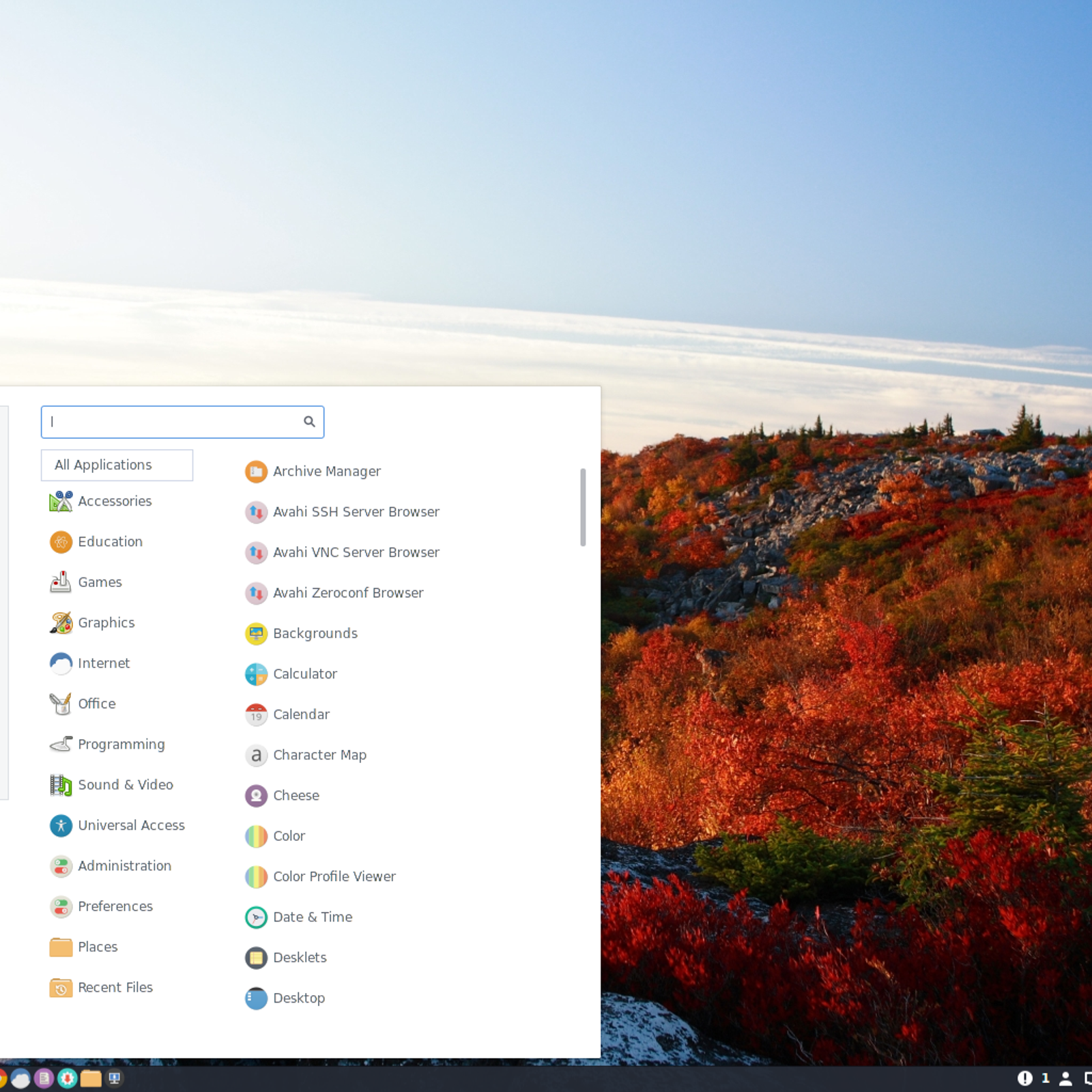Click the application list scrollbar
Image resolution: width=1092 pixels, height=1092 pixels.
pyautogui.click(x=582, y=506)
